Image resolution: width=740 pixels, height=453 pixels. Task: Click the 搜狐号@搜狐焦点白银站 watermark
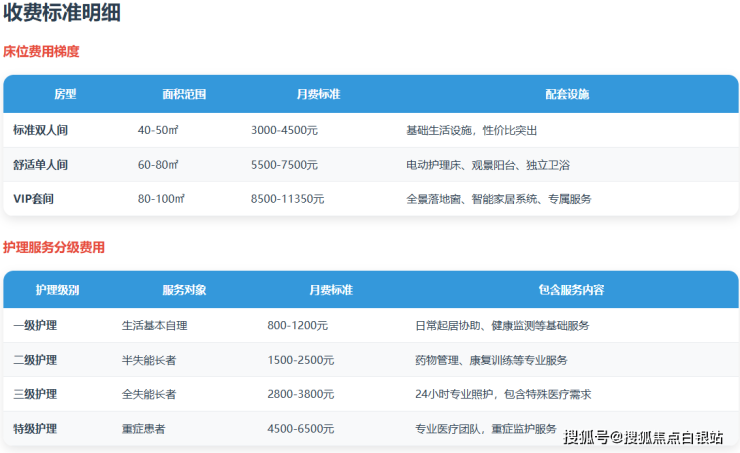coord(643,436)
